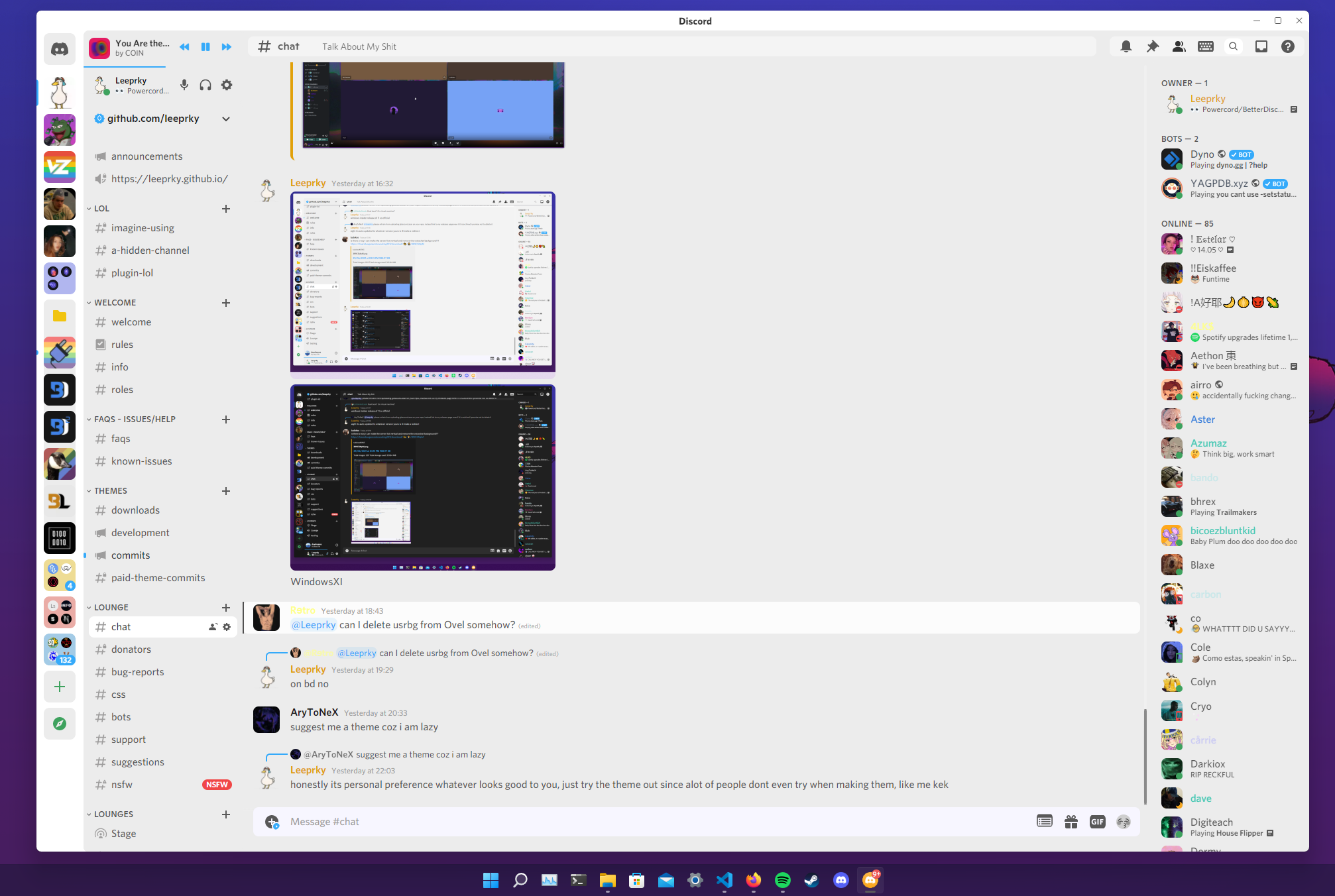Screen dimensions: 1335x896
Task: Open the bug-reports channel
Action: point(137,672)
